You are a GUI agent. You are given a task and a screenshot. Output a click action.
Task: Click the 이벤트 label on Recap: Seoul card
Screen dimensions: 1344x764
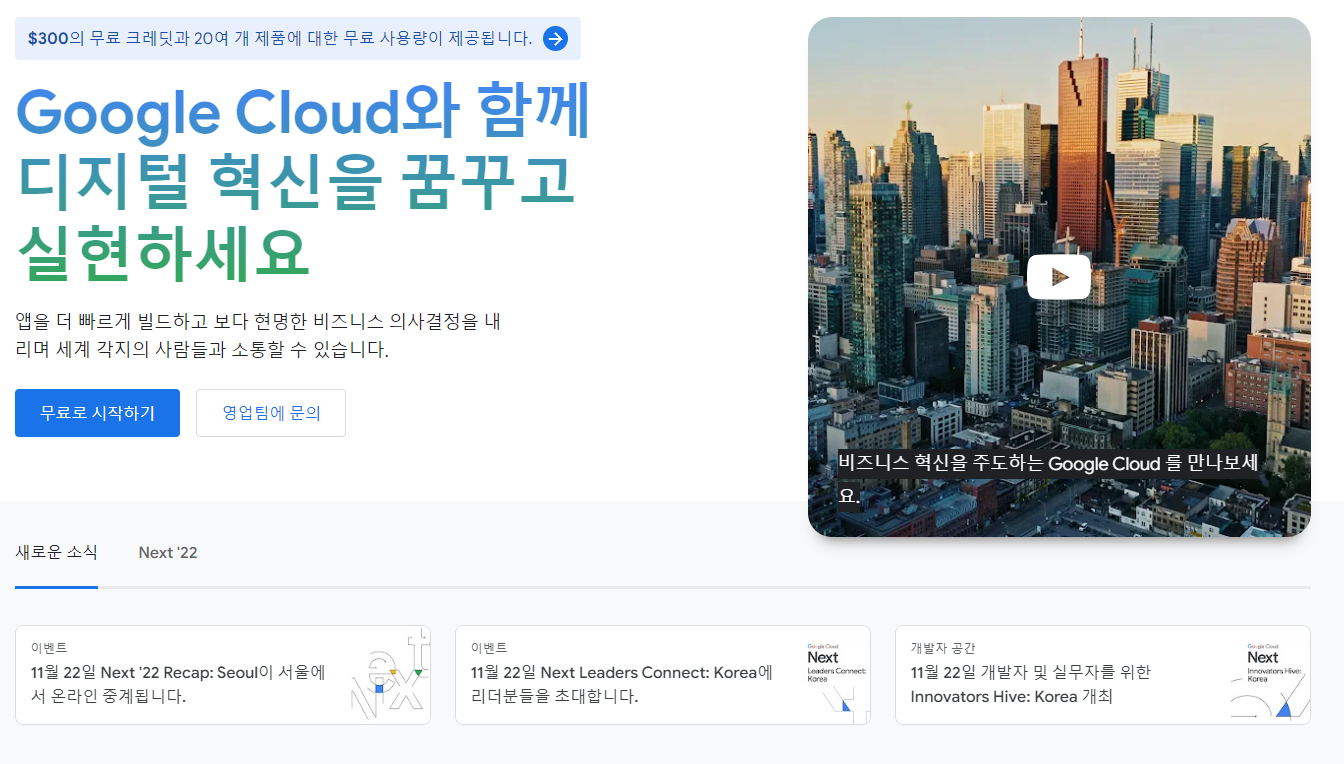point(49,648)
